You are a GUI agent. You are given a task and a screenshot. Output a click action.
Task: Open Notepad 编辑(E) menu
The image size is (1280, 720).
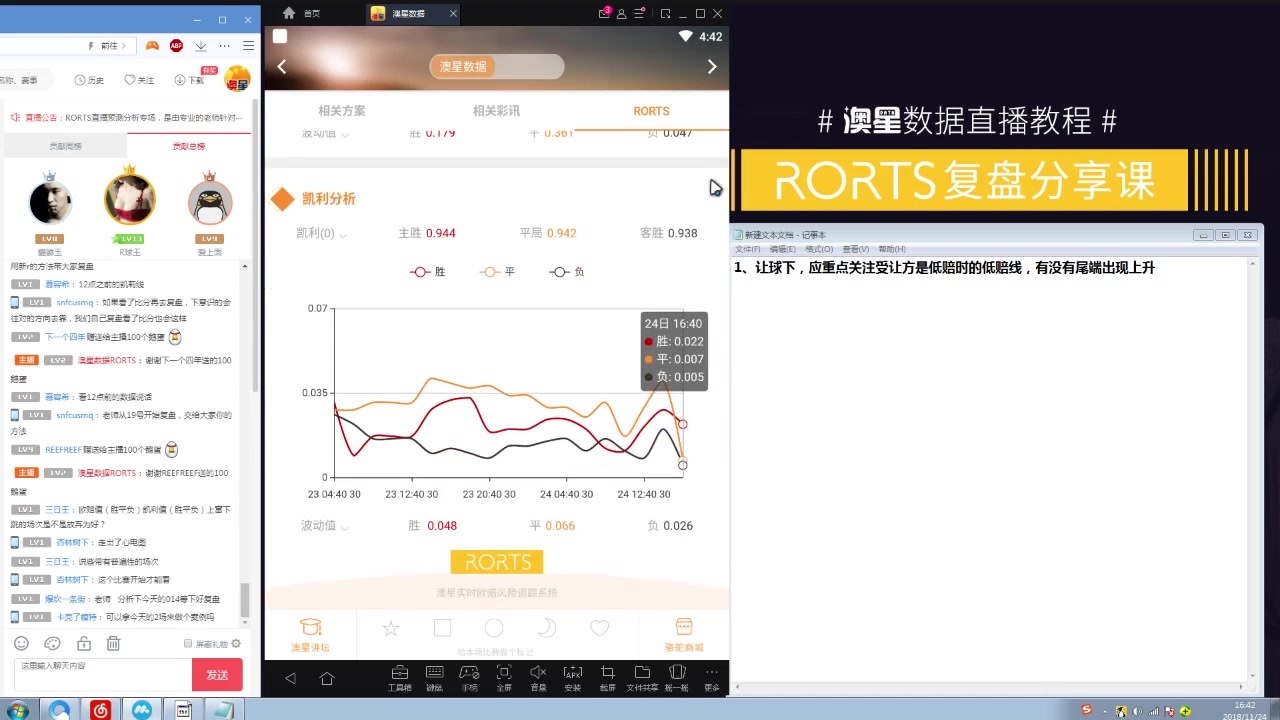tap(782, 249)
